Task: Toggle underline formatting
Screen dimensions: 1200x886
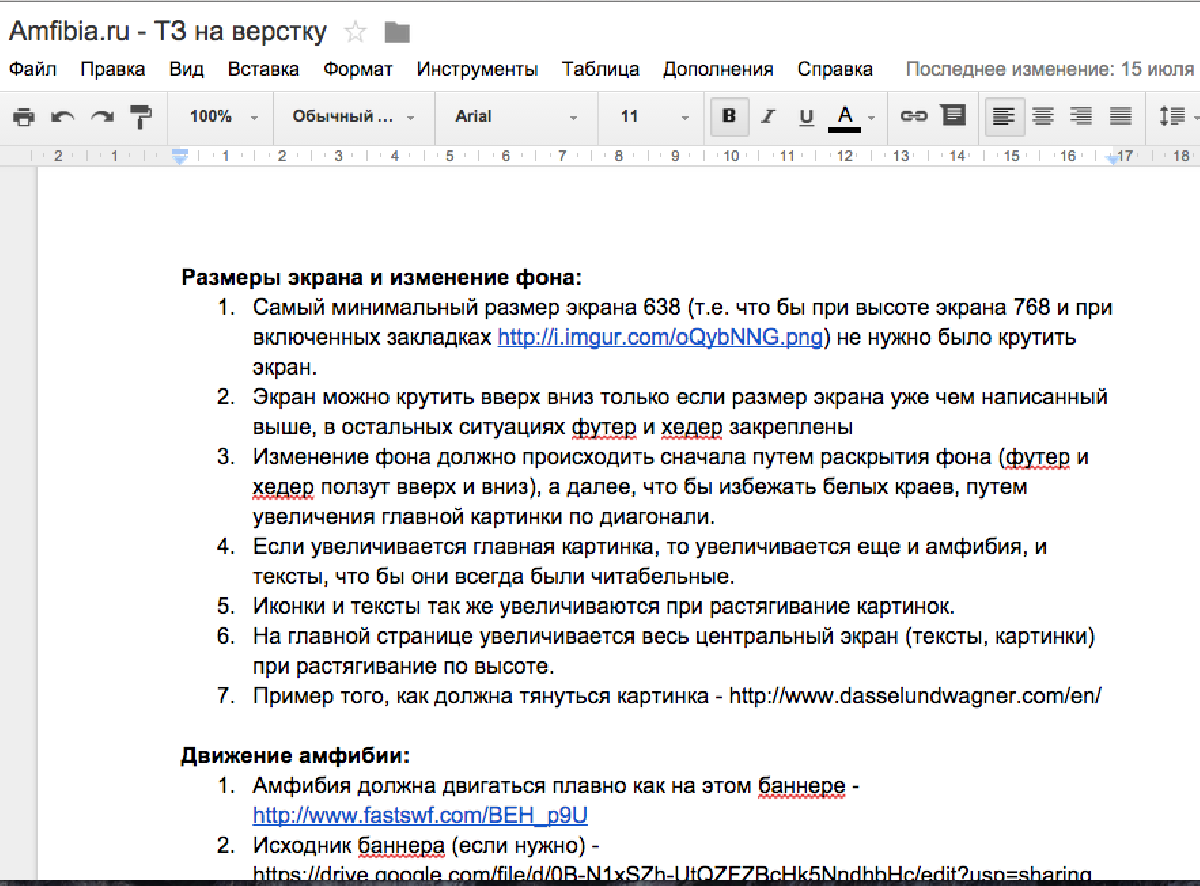Action: [x=806, y=117]
